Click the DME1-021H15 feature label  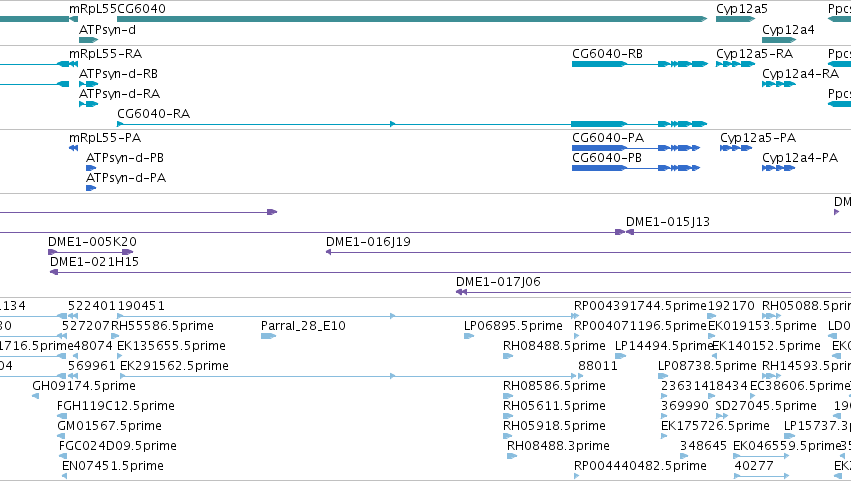[94, 262]
